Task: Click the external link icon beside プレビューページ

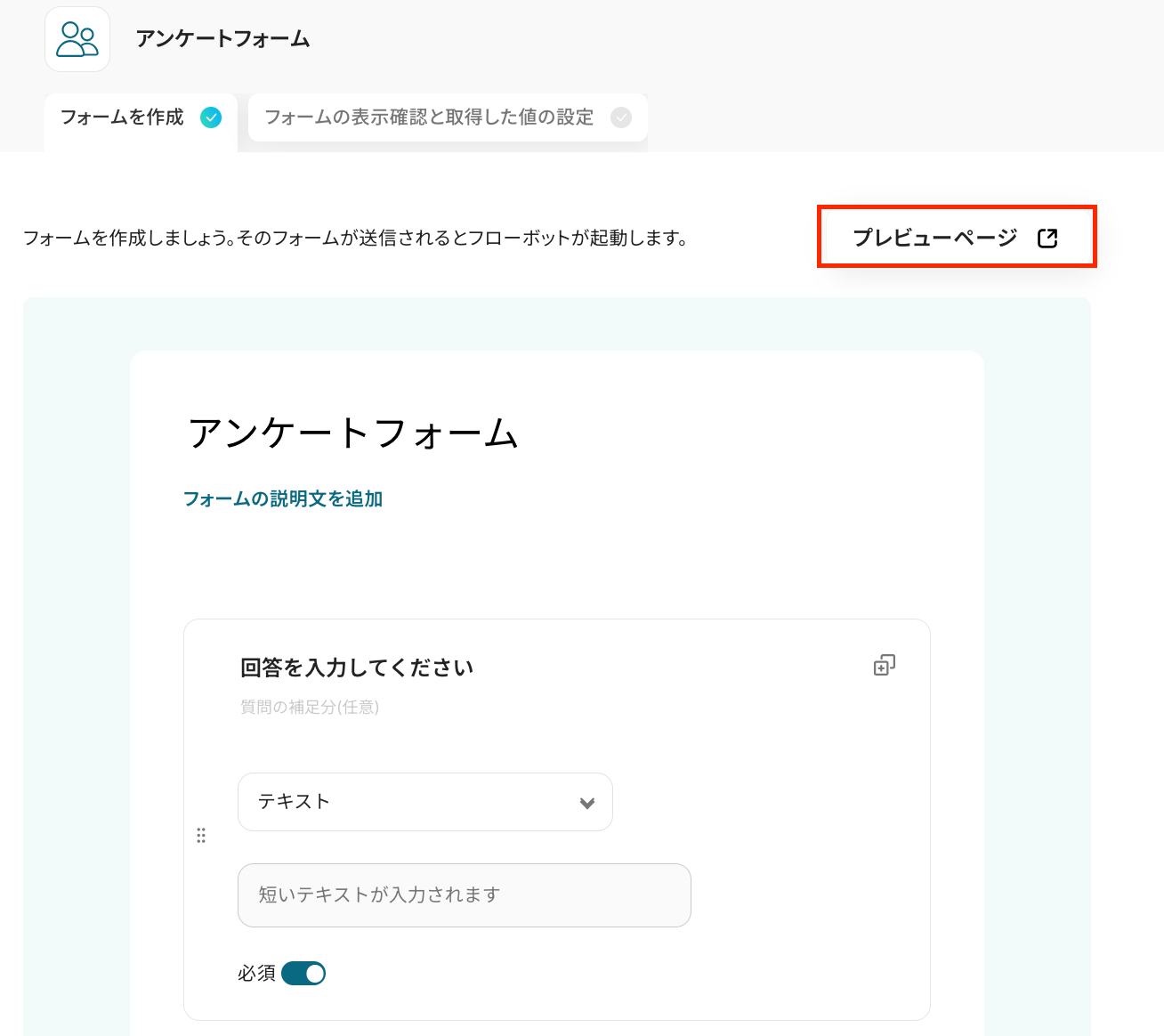Action: [1047, 238]
